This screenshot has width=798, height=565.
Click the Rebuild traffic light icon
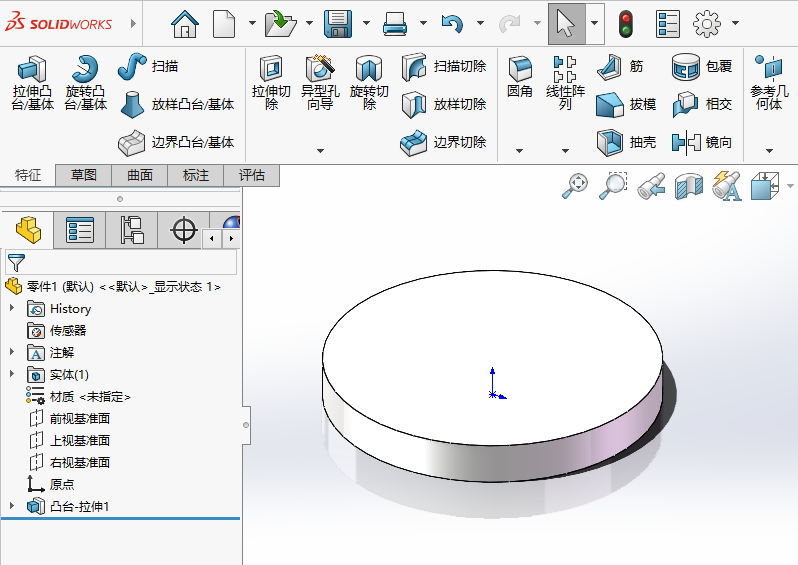click(x=626, y=23)
